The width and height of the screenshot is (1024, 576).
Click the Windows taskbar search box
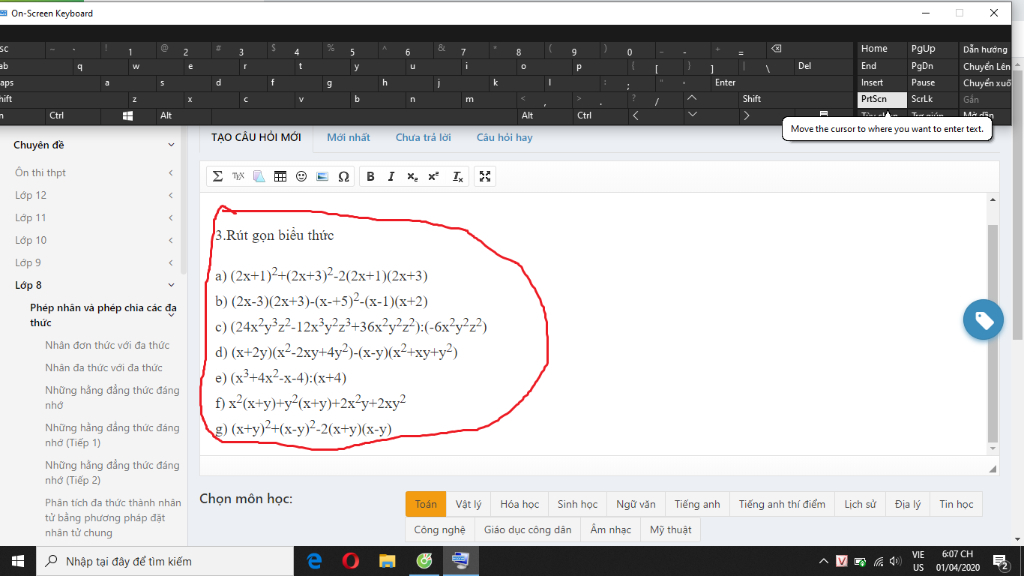(x=165, y=561)
